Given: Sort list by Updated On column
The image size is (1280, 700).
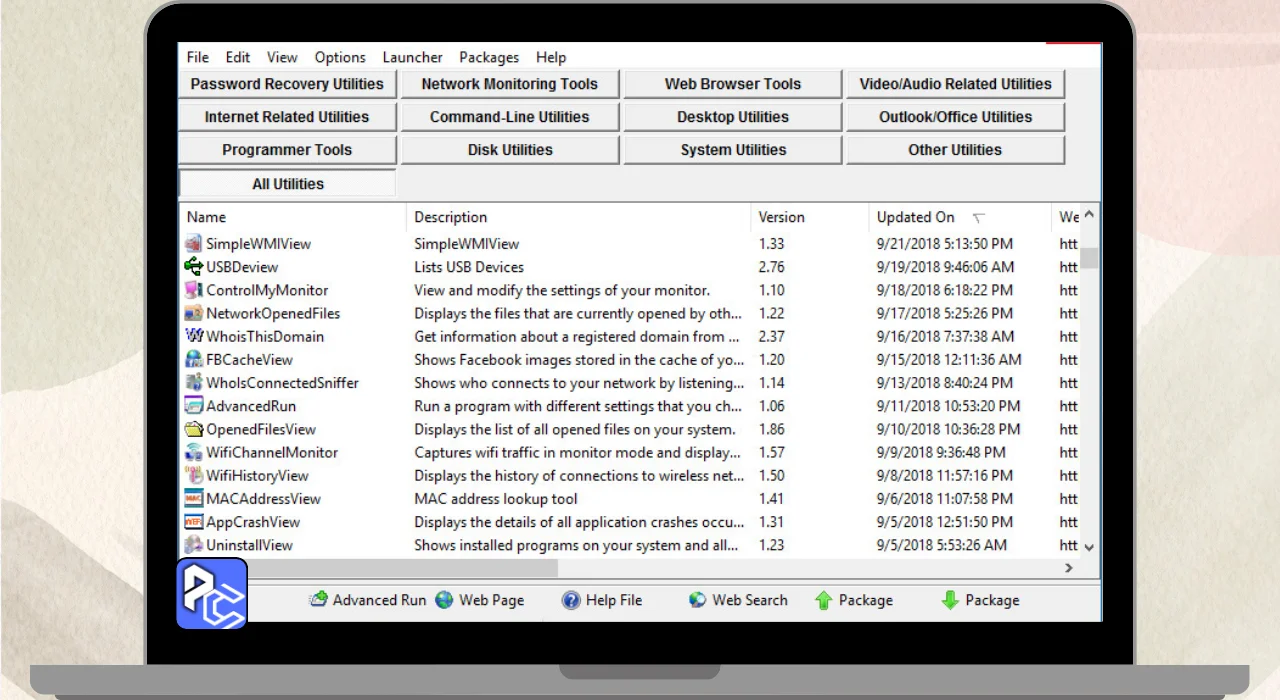Looking at the screenshot, I should coord(916,217).
